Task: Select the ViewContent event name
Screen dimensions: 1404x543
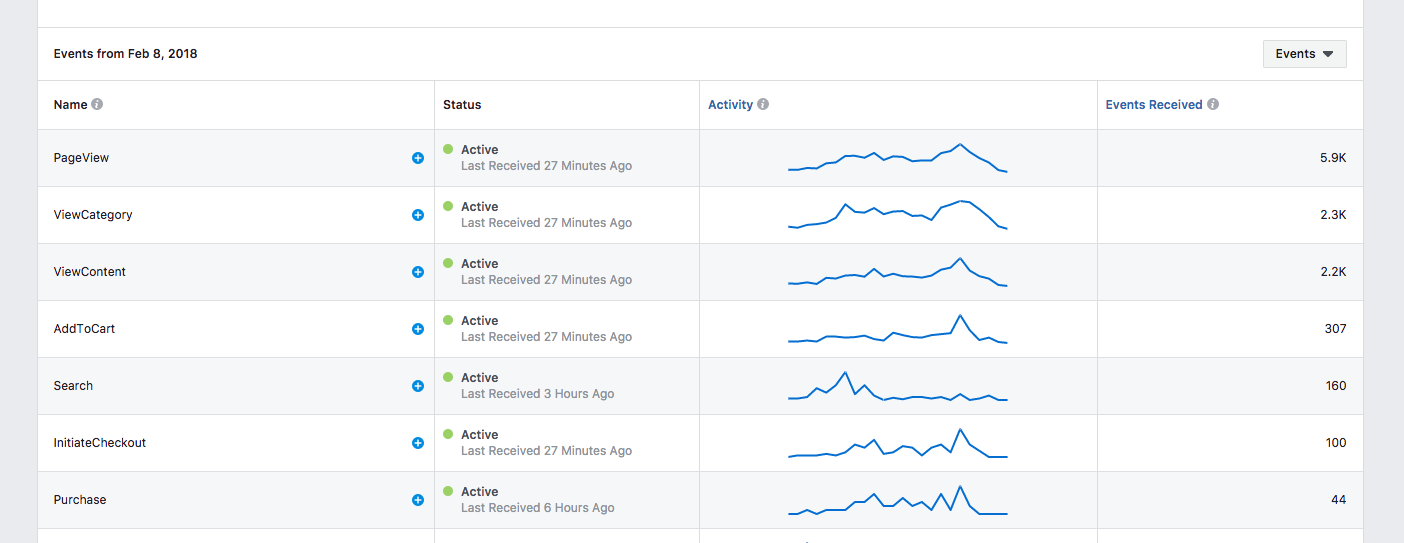Action: click(90, 272)
